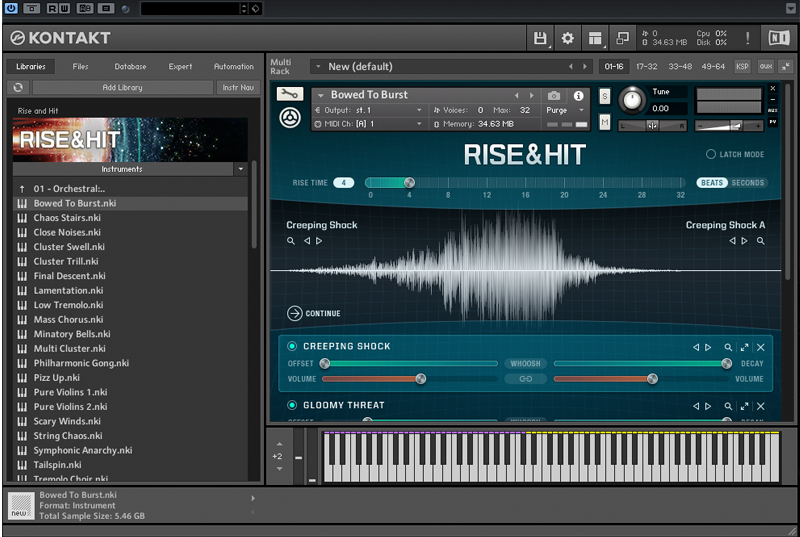The image size is (800, 537).
Task: Switch to Files tab
Action: point(80,66)
